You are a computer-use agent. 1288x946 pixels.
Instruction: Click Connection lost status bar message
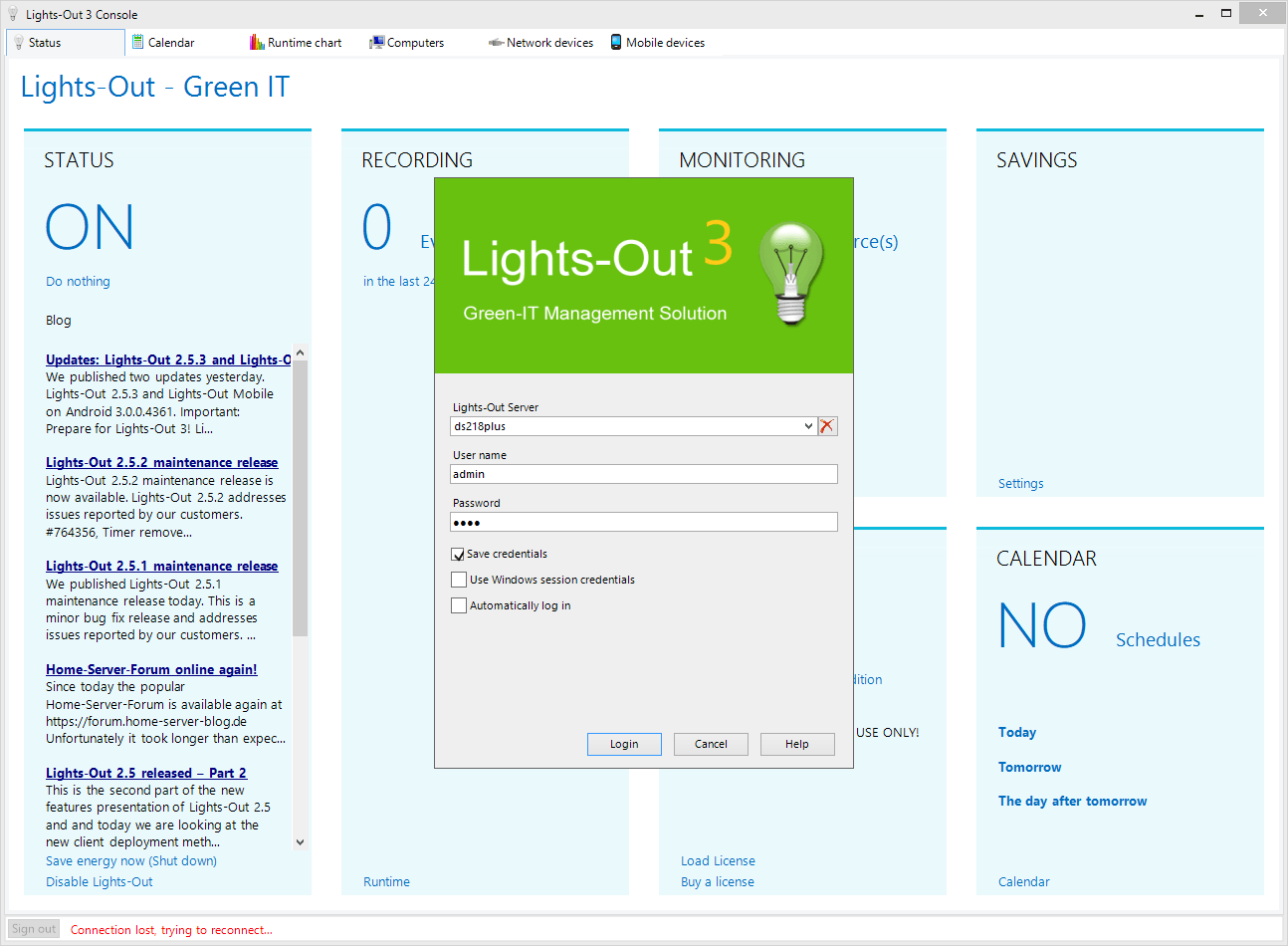[171, 930]
